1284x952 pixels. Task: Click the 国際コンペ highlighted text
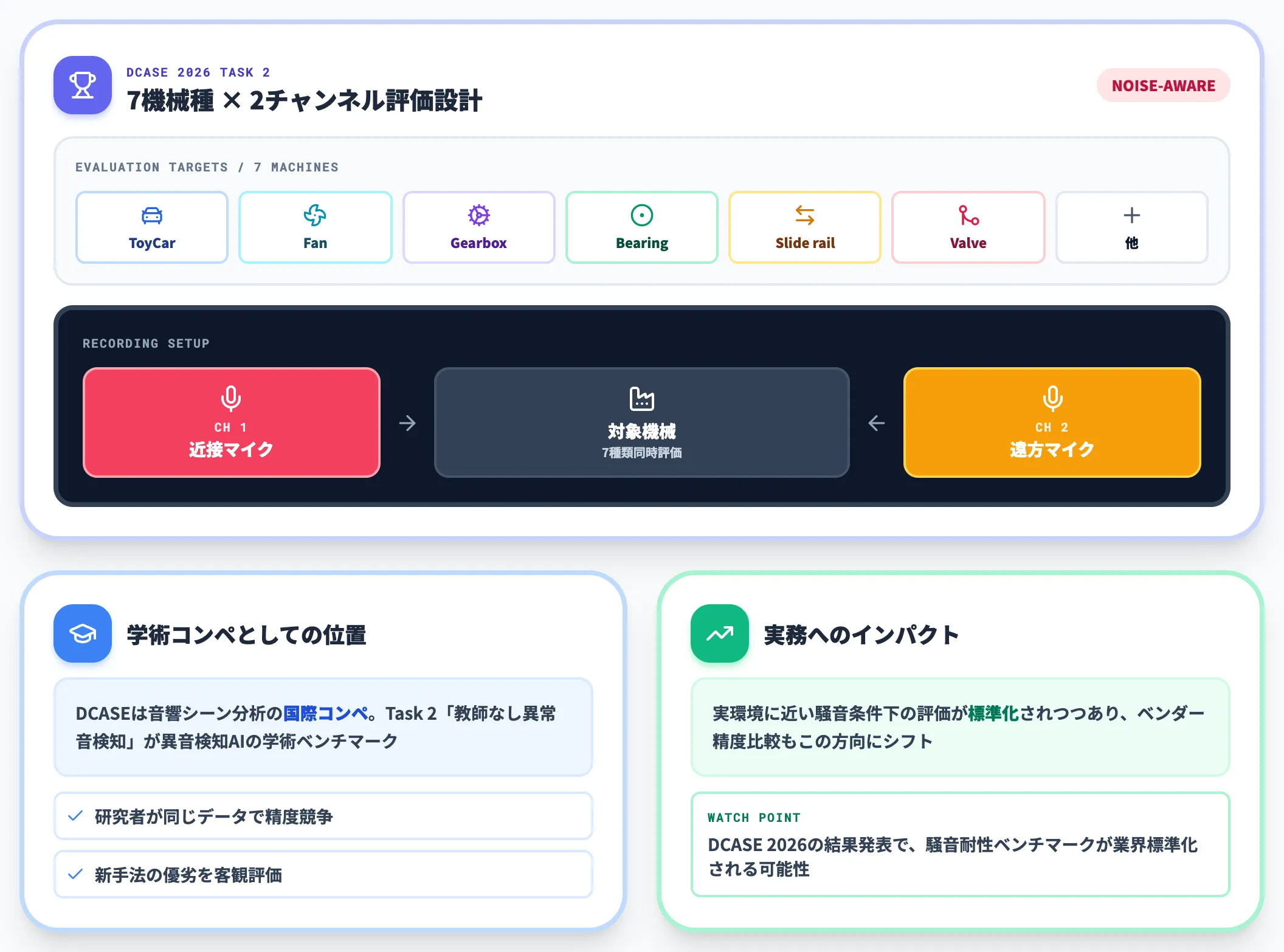(326, 713)
